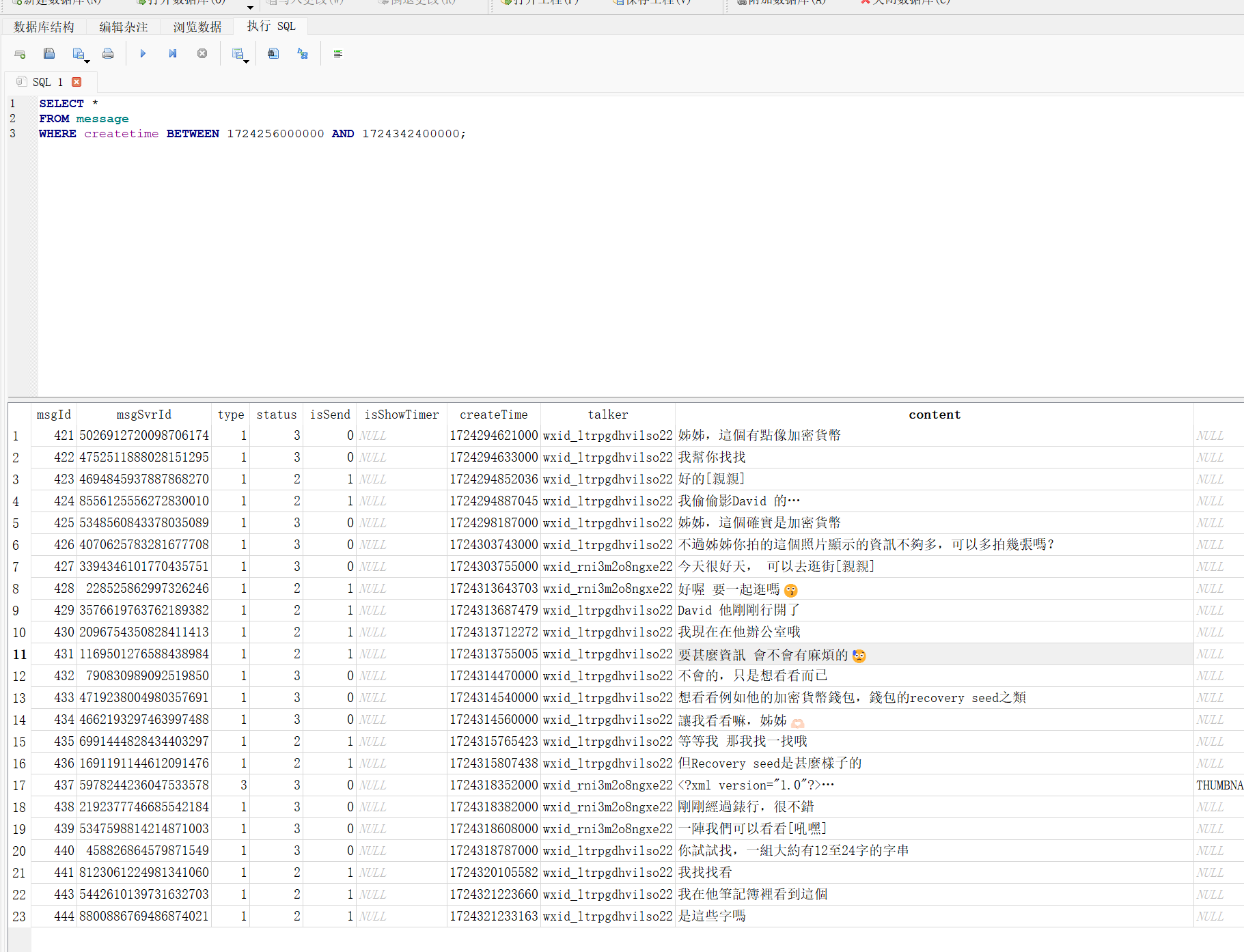The width and height of the screenshot is (1244, 952).
Task: Sort results by the type column header
Action: point(231,415)
